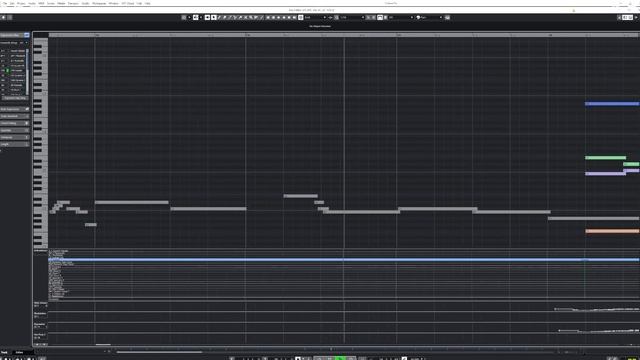The height and width of the screenshot is (360, 640).
Task: Toggle the Snap button in toolbar
Action: point(301,18)
